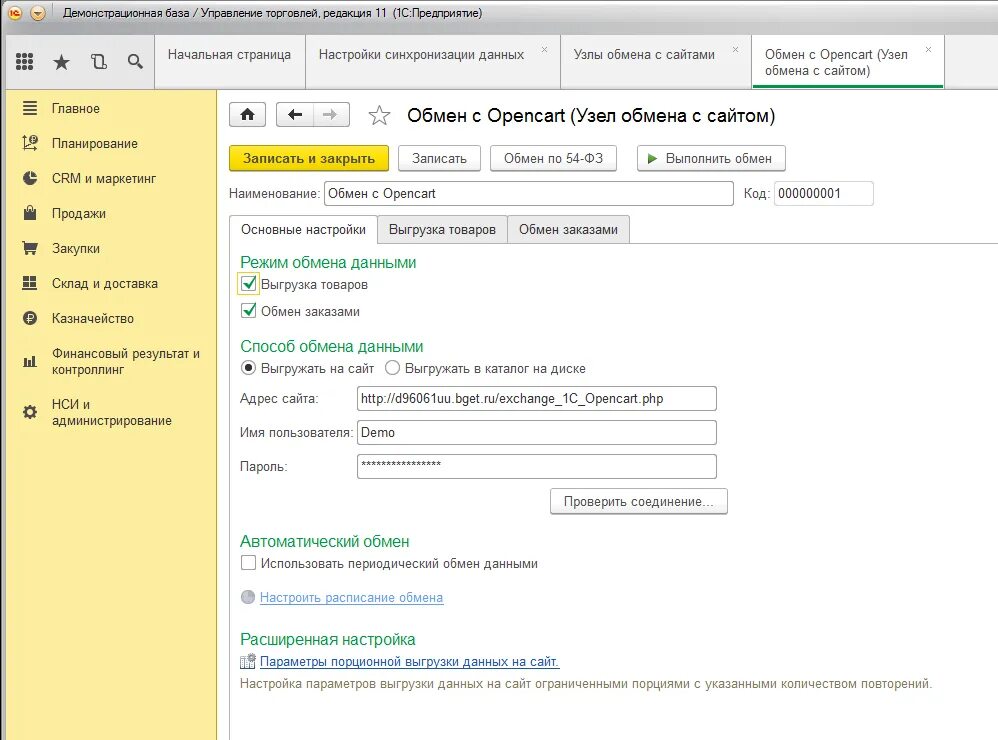Click Обмен по 54-ФЗ button
The width and height of the screenshot is (998, 740).
click(x=553, y=158)
